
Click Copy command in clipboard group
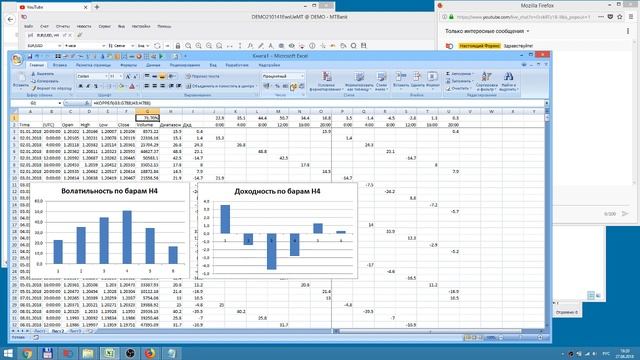[x=44, y=81]
